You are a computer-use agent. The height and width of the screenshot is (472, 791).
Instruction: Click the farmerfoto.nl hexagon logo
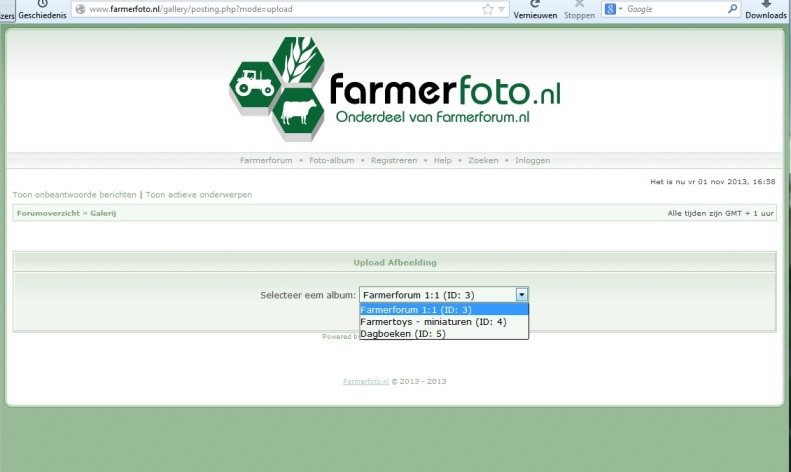[x=276, y=88]
